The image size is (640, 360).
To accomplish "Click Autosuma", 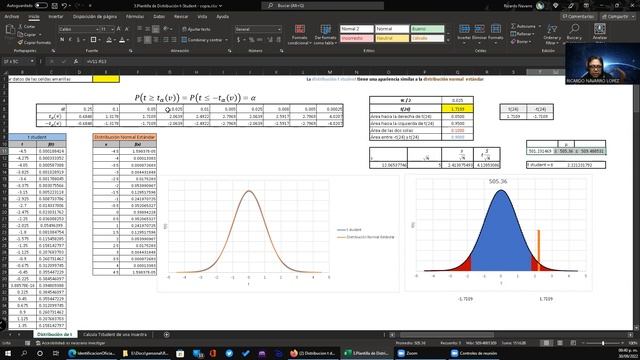I will [x=523, y=26].
